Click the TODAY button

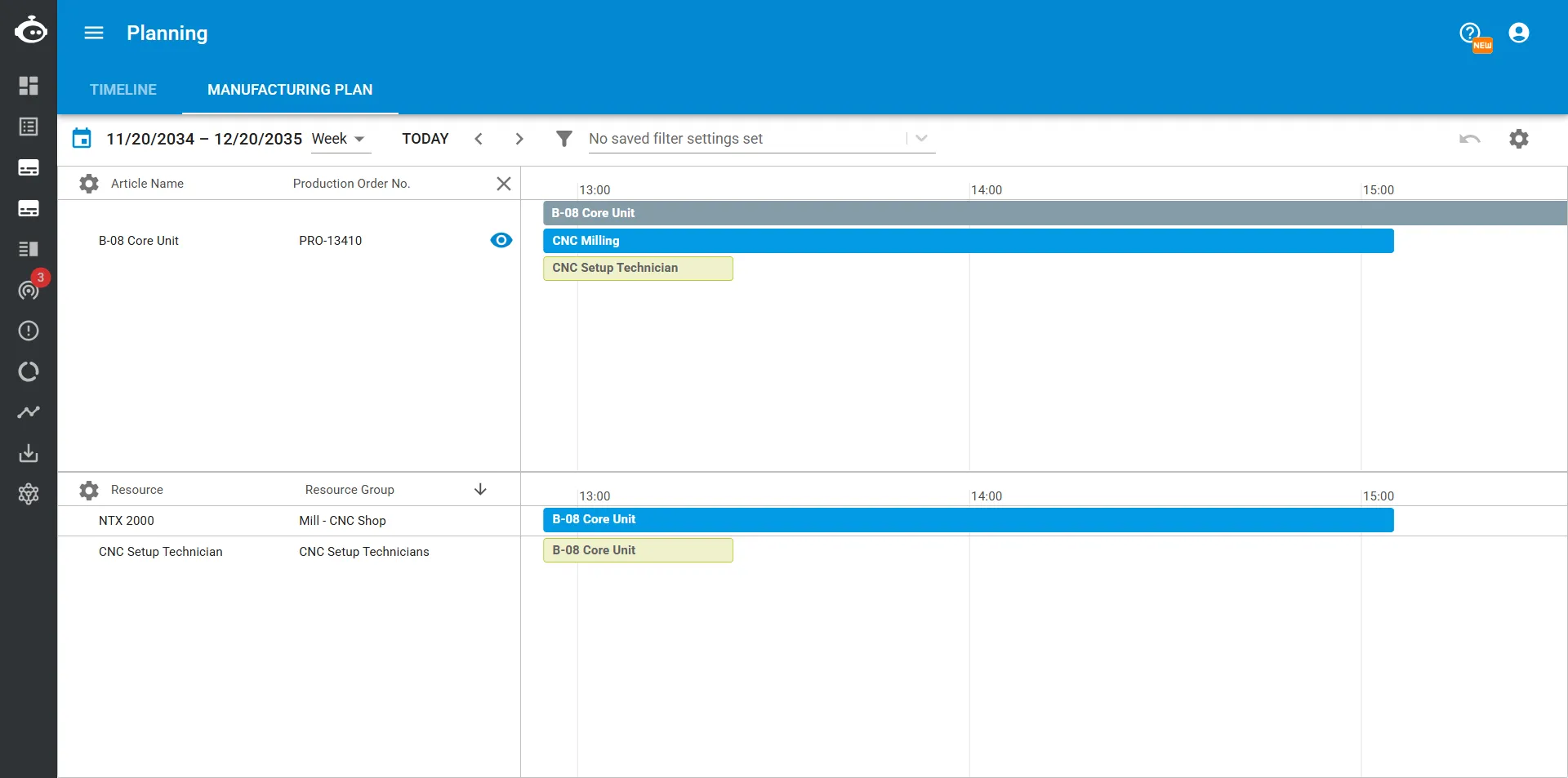[425, 139]
